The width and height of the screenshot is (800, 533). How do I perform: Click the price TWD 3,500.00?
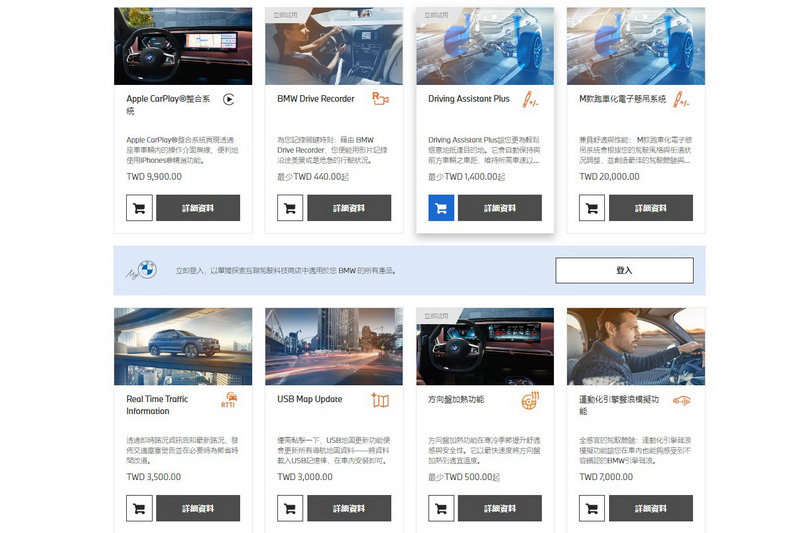(x=154, y=477)
